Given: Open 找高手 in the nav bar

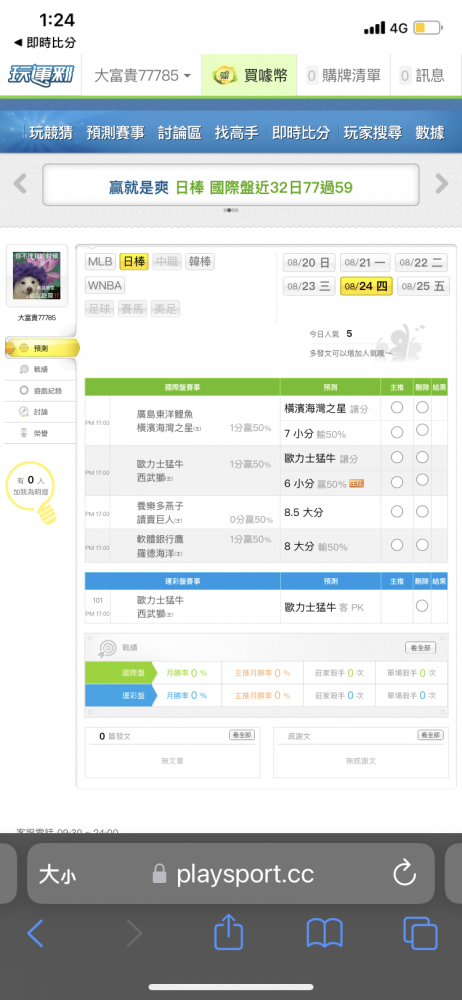Looking at the screenshot, I should 236,133.
